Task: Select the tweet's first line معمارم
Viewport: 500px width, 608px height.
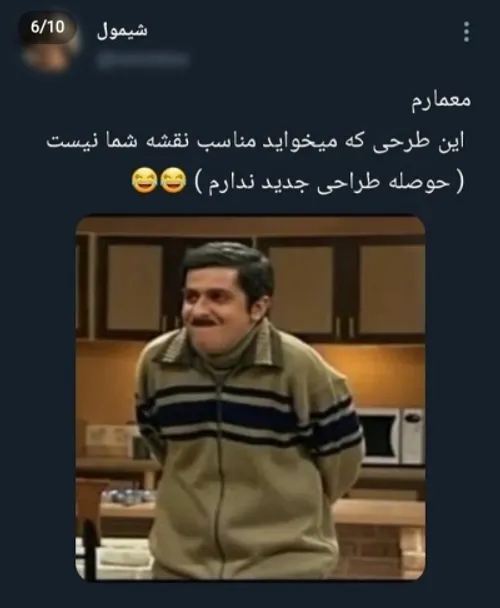Action: (x=441, y=101)
